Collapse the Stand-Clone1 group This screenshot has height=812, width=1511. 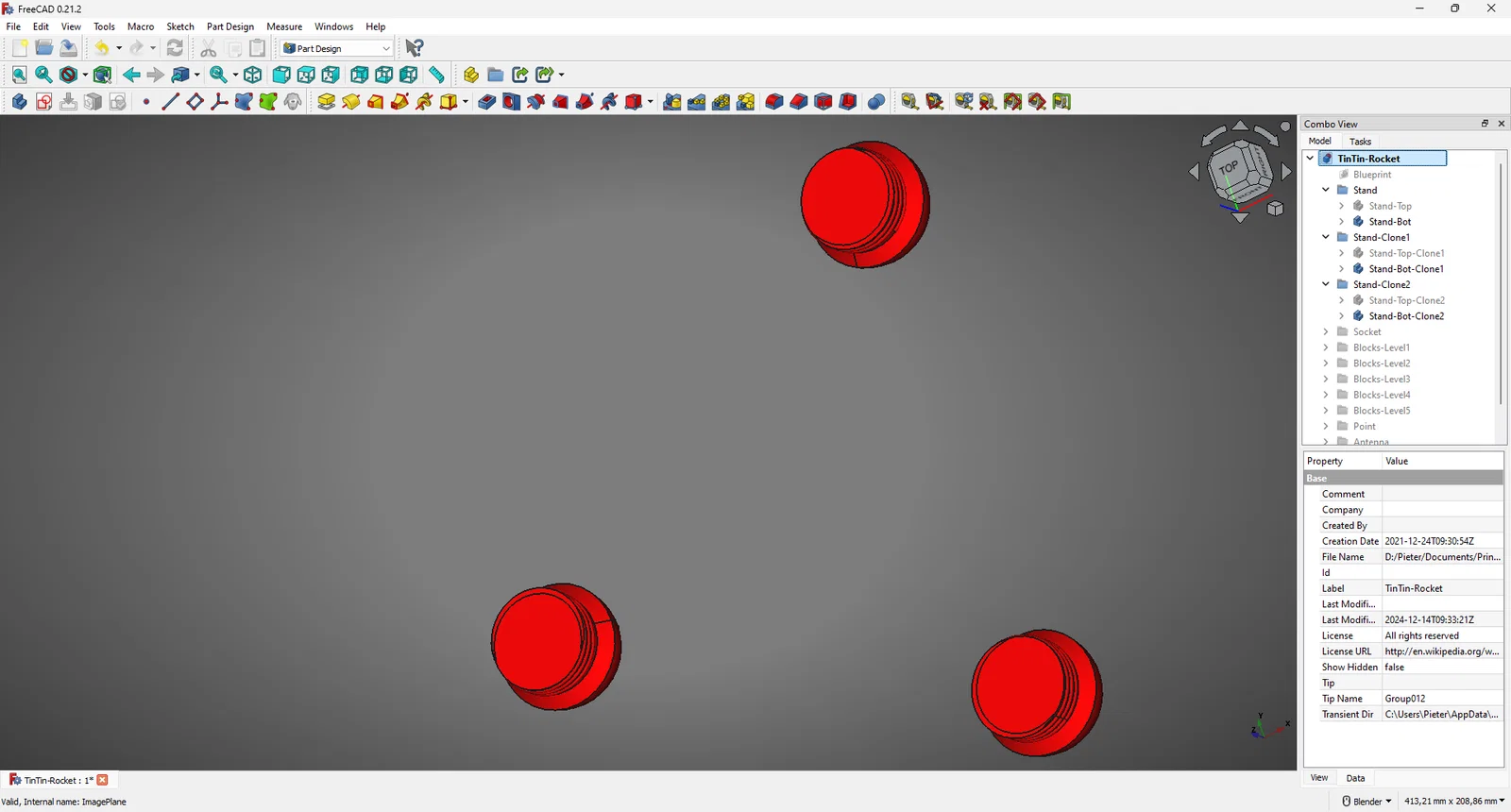pos(1326,237)
